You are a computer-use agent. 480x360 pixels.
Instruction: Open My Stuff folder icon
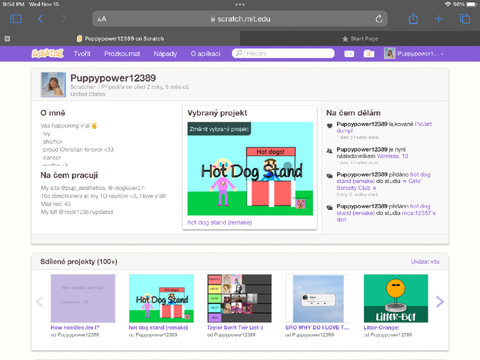click(369, 54)
